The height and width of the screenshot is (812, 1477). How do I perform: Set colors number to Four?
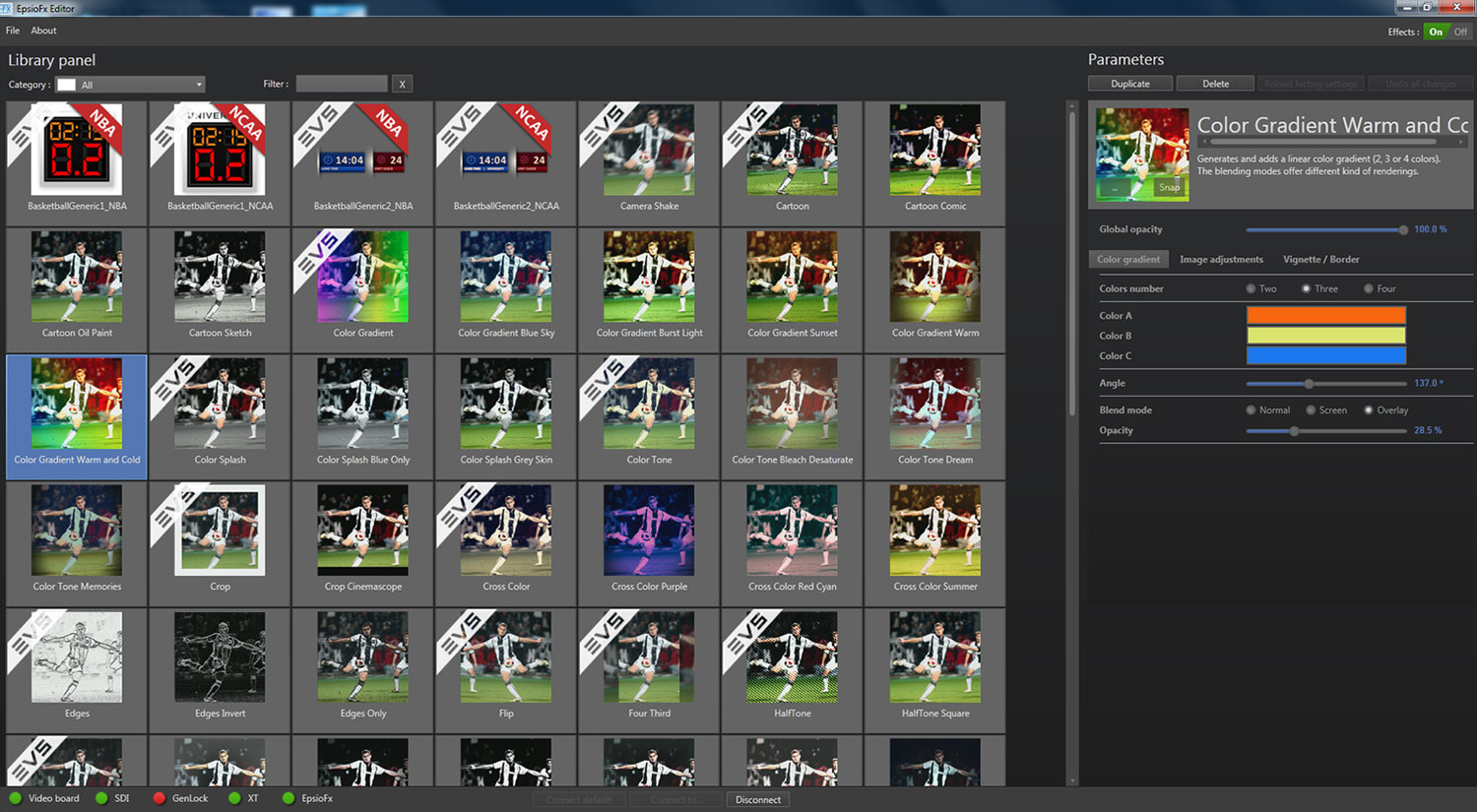point(1369,288)
